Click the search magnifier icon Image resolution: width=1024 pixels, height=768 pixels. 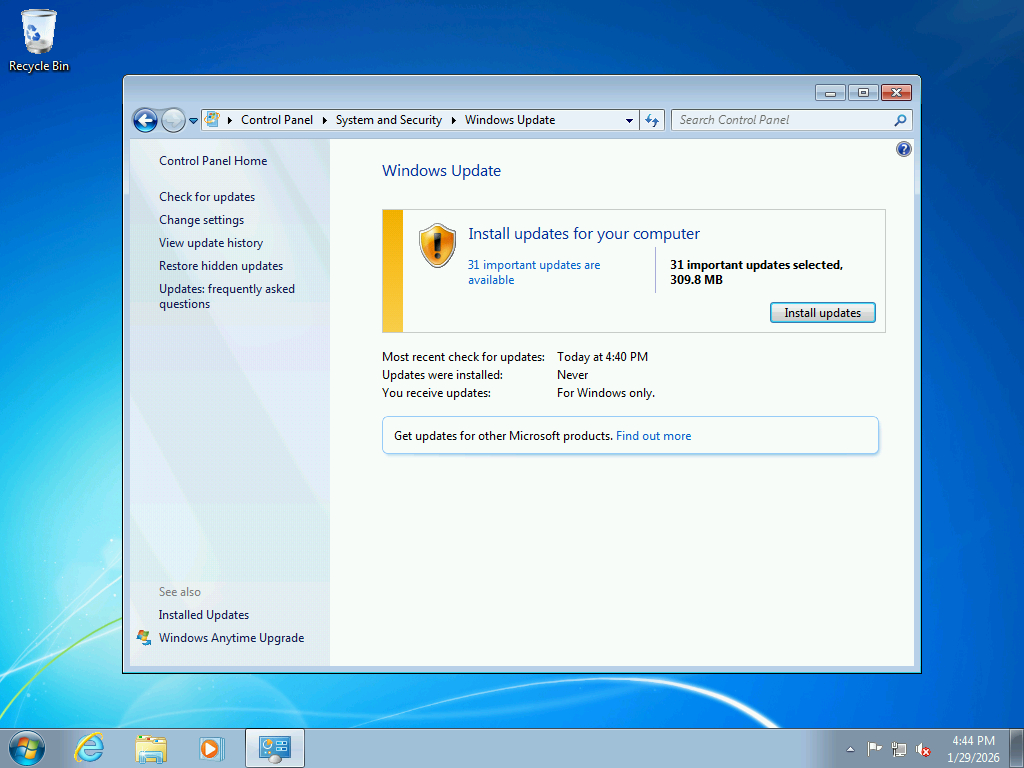(x=900, y=120)
